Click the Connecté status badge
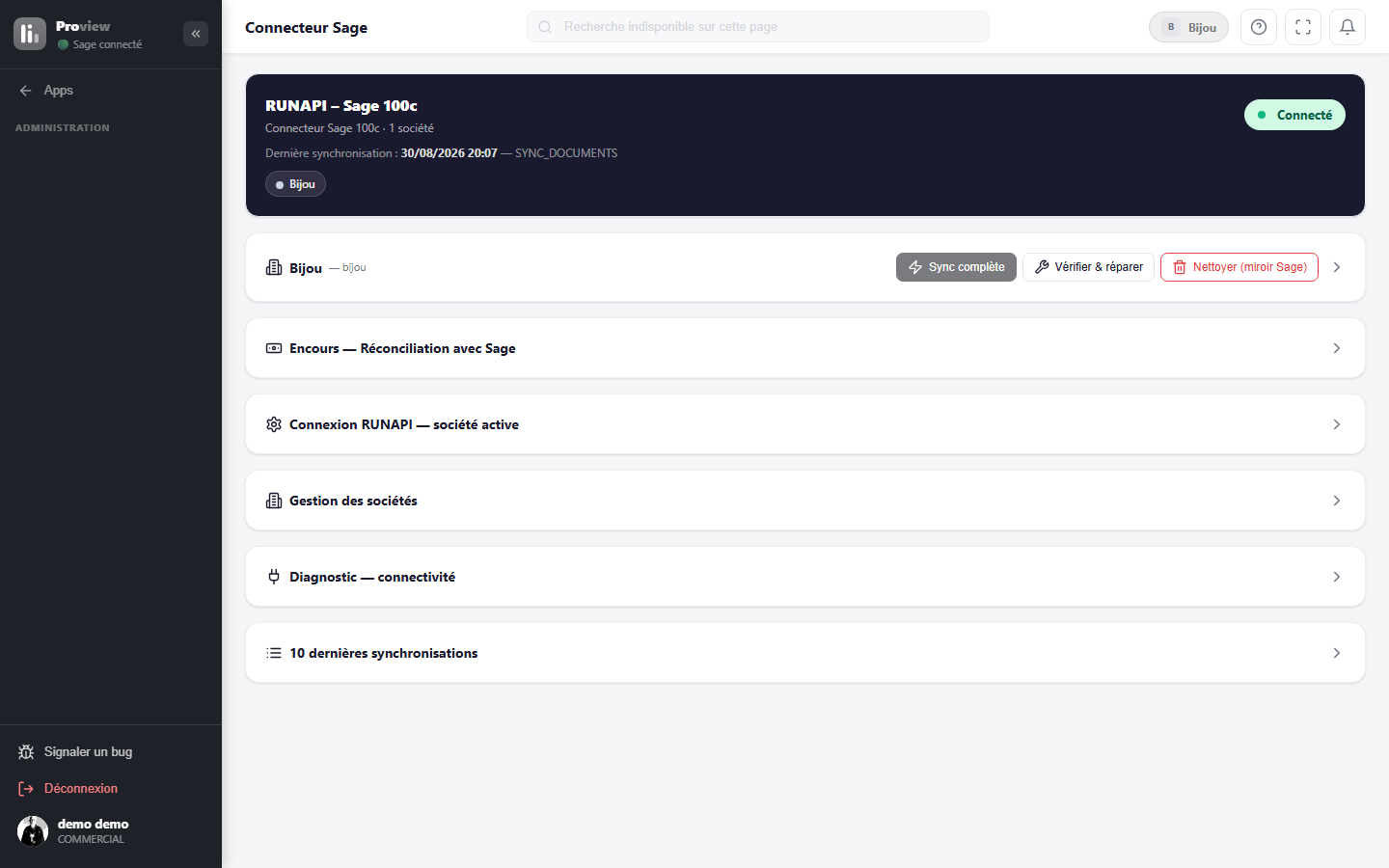 coord(1294,115)
